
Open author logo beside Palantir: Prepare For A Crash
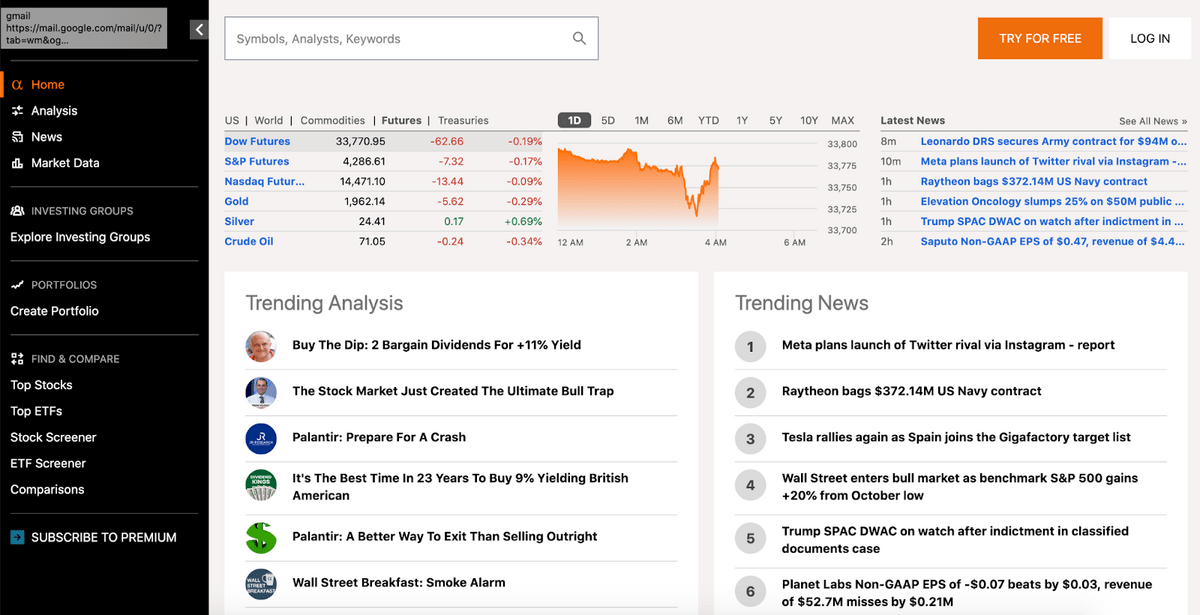point(261,438)
